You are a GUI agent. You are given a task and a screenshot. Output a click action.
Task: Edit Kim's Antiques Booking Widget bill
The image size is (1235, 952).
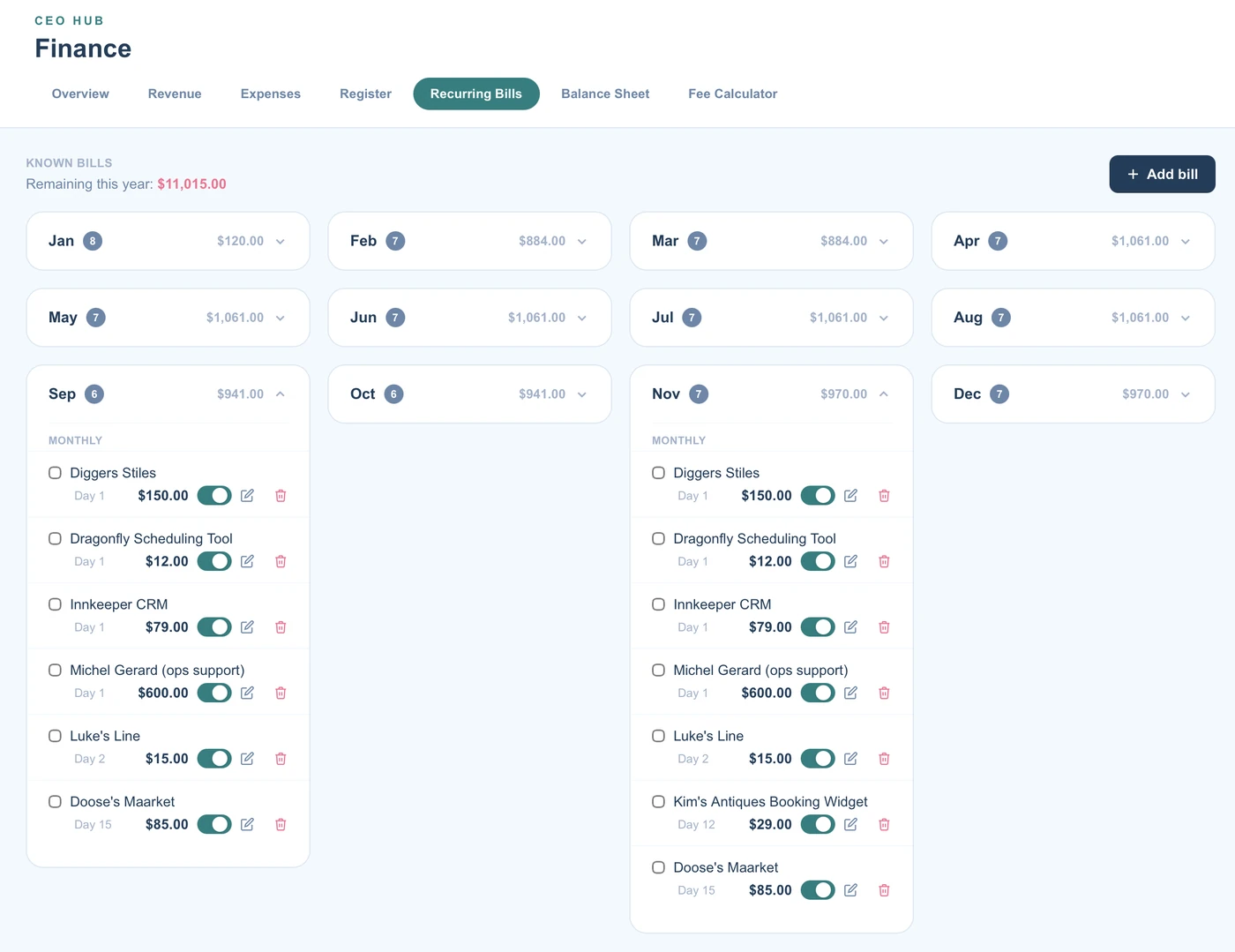850,824
